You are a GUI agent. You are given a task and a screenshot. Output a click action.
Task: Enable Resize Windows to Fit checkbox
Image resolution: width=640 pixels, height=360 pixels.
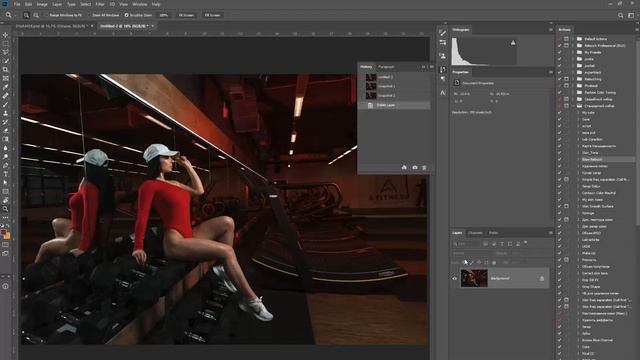point(47,15)
